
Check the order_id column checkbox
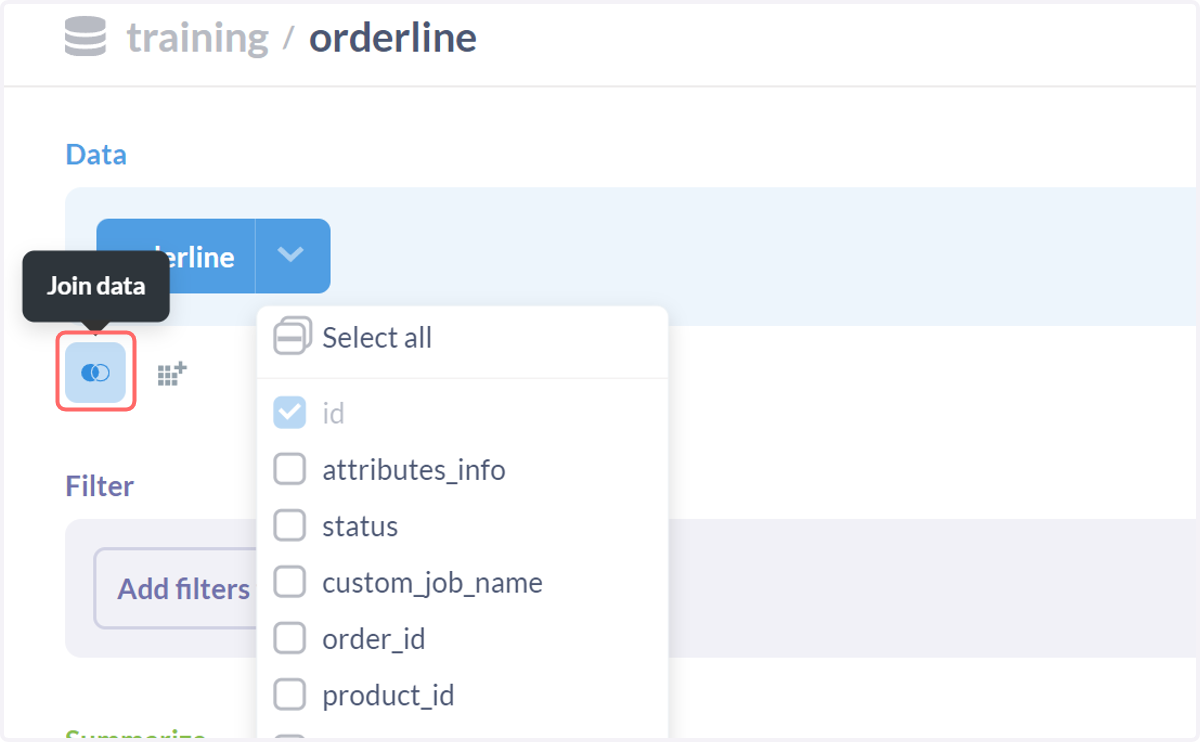290,638
